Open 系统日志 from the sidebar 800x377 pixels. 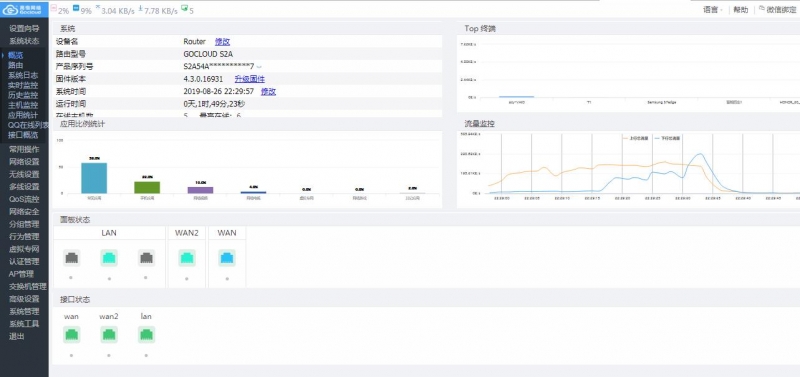(23, 76)
